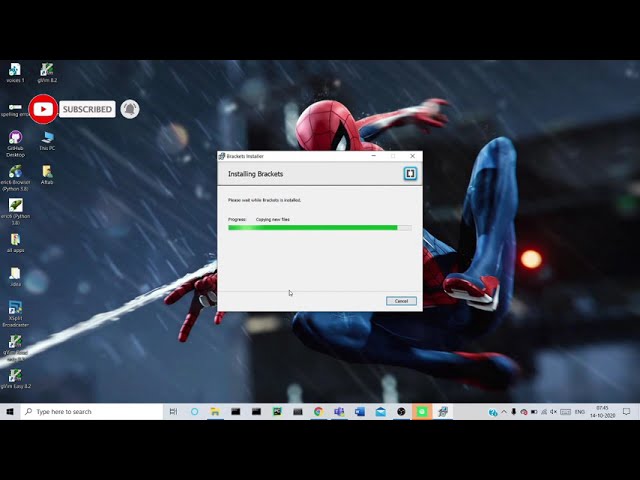The width and height of the screenshot is (640, 480).
Task: Select the gVim 8.2 desktop shortcut
Action: point(47,73)
